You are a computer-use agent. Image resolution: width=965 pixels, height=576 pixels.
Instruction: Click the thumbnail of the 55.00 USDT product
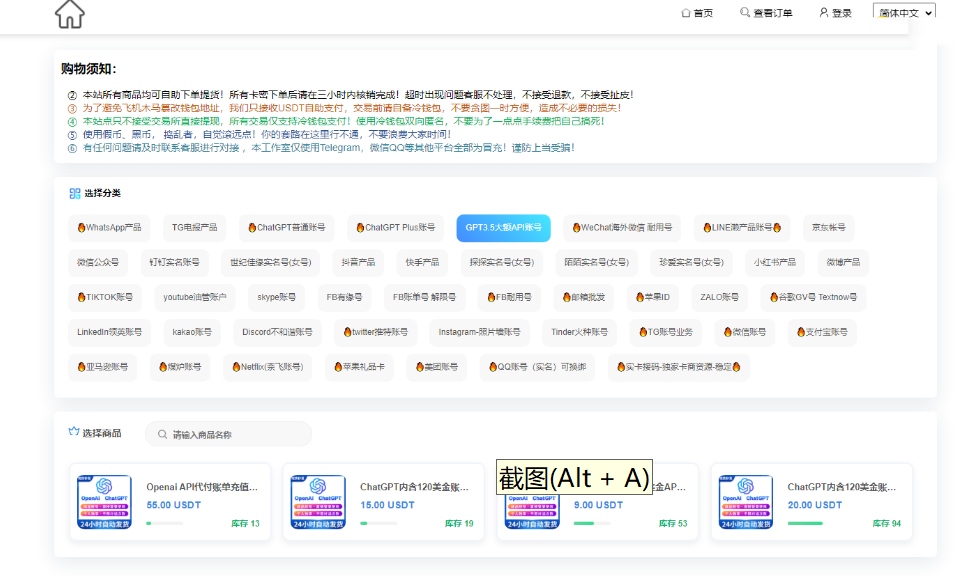pos(104,502)
